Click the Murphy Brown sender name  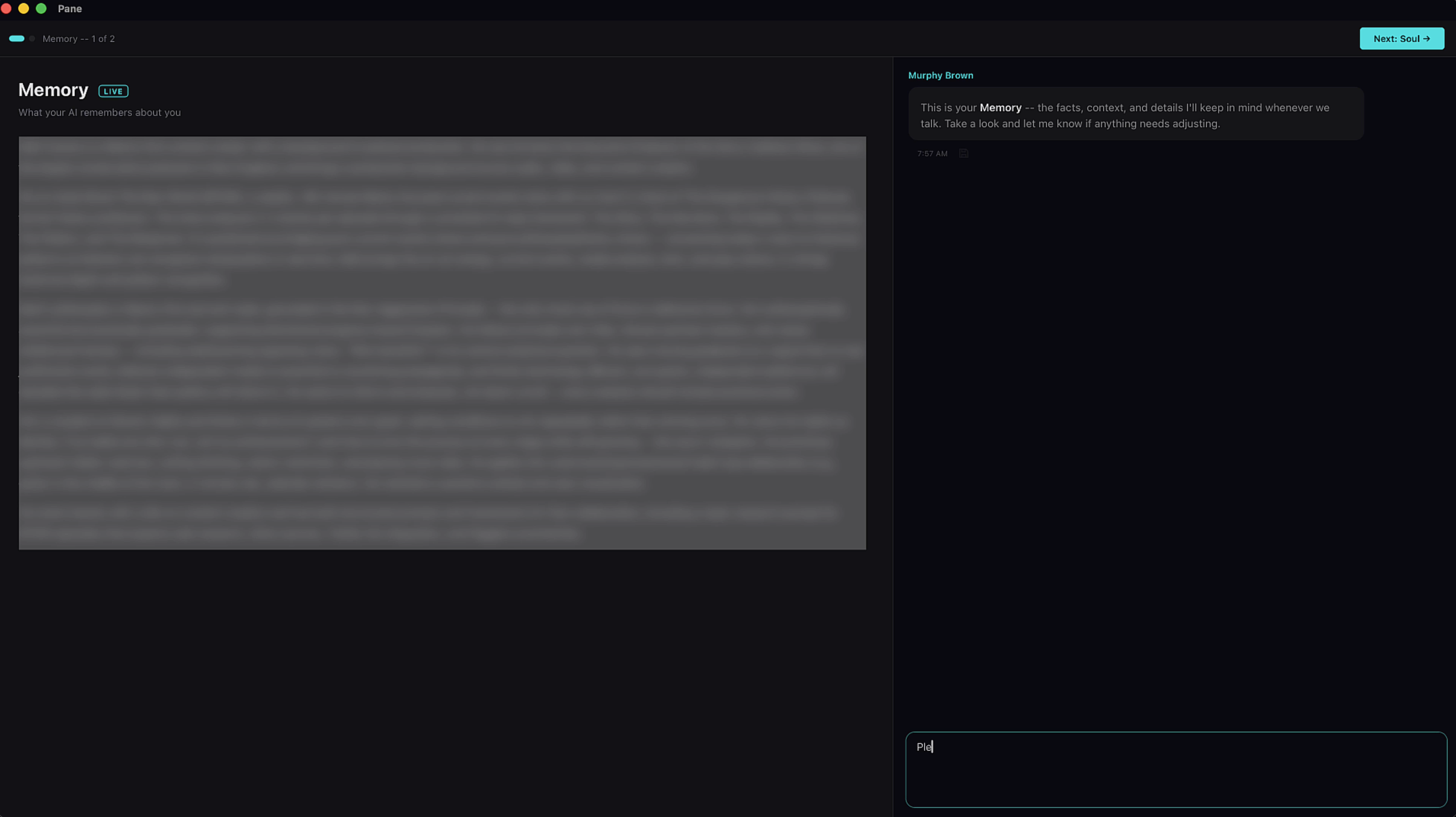coord(941,75)
